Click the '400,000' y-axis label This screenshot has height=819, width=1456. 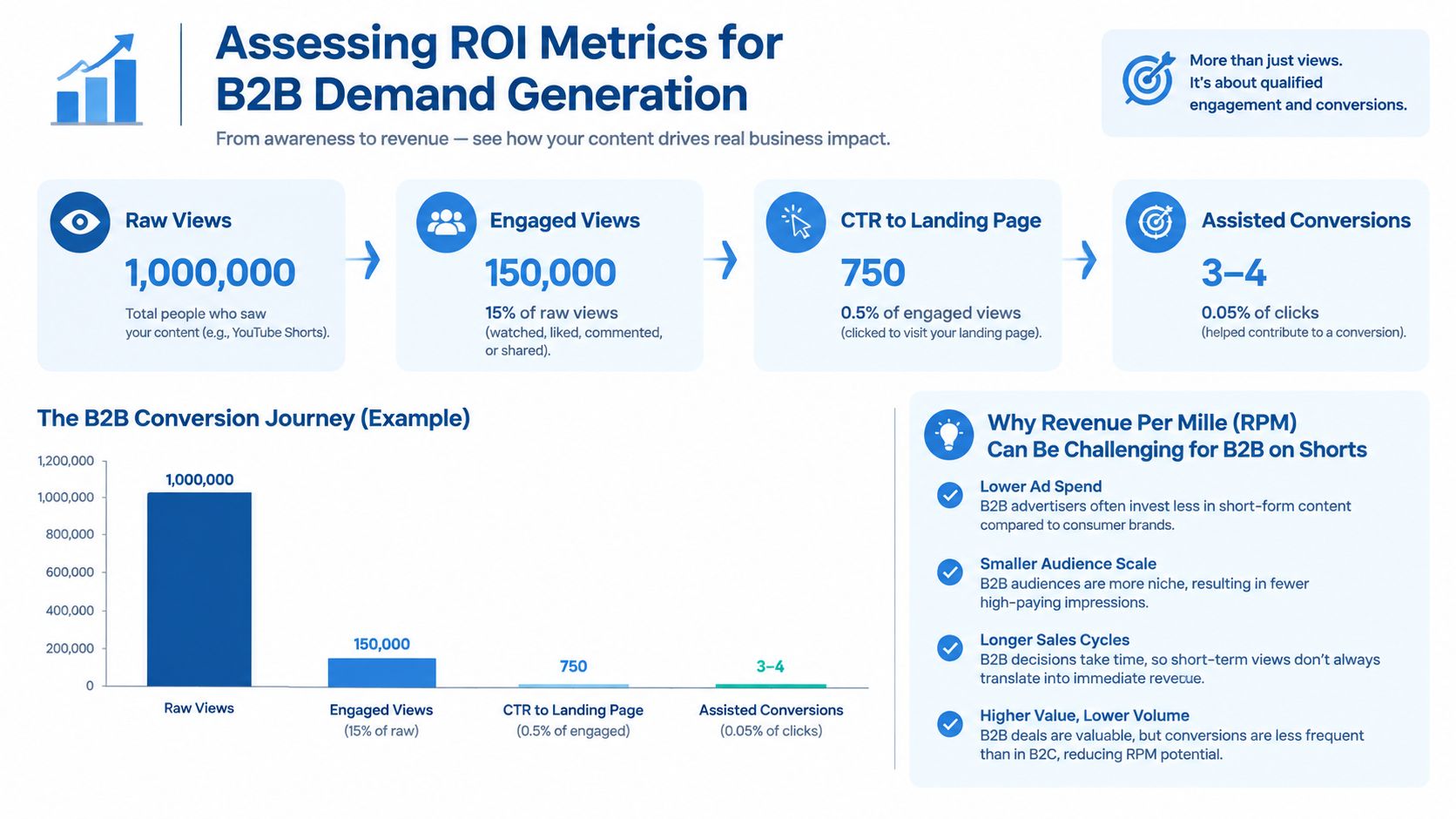click(70, 611)
